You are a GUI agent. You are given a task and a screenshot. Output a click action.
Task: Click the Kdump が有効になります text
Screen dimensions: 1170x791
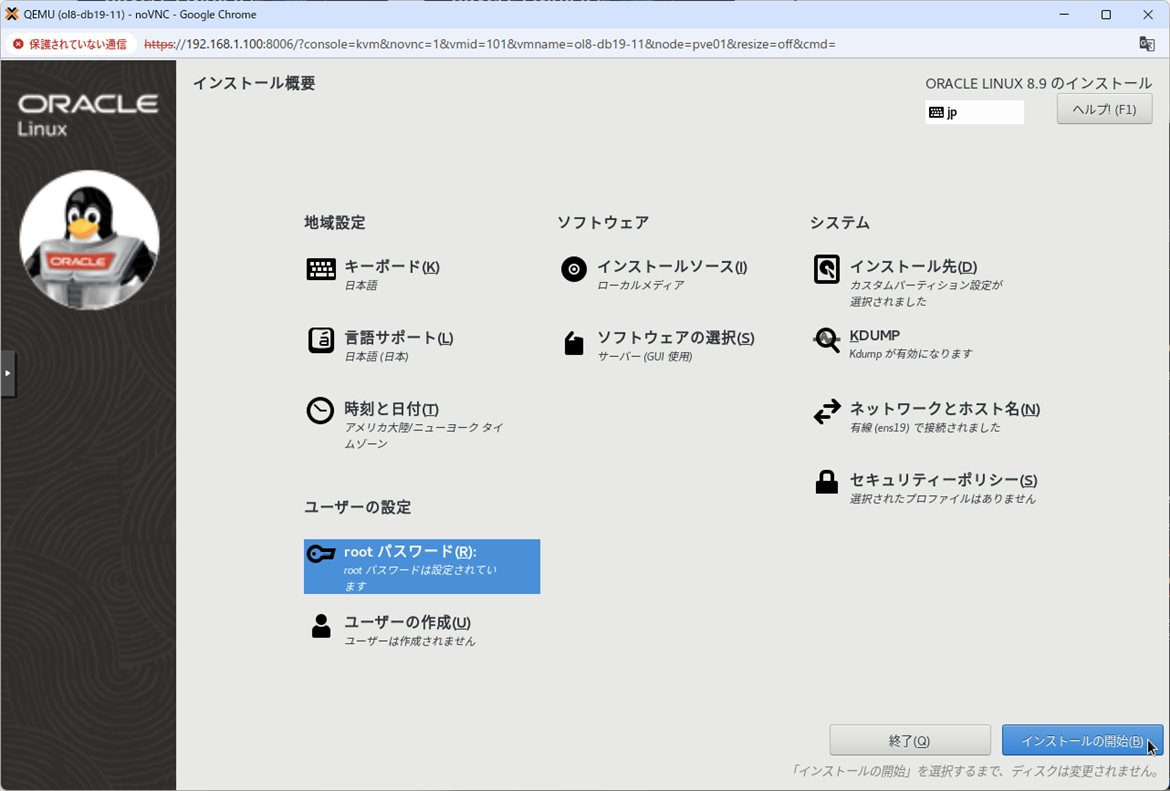[x=910, y=354]
